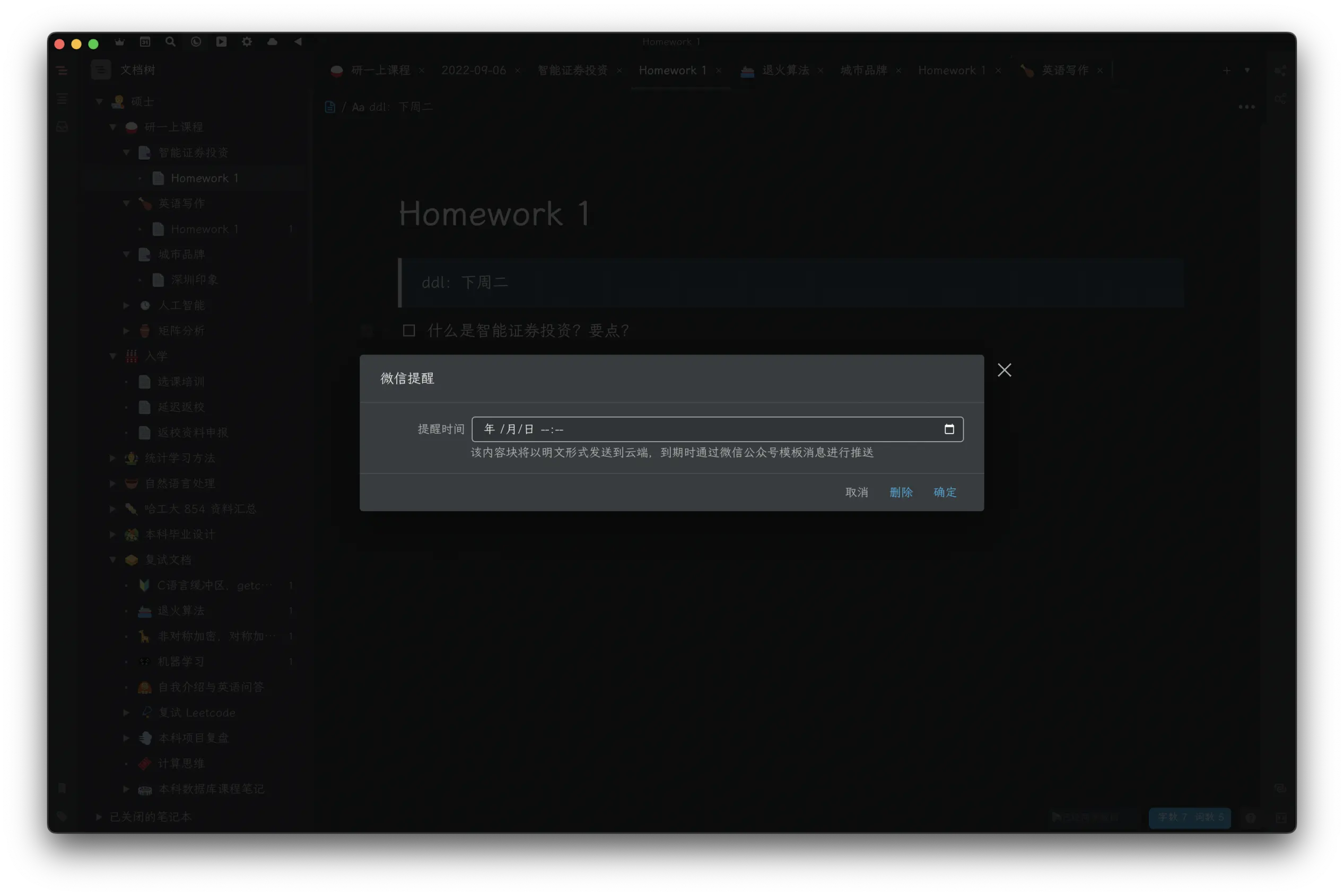Click the search magnifier icon

pyautogui.click(x=170, y=42)
